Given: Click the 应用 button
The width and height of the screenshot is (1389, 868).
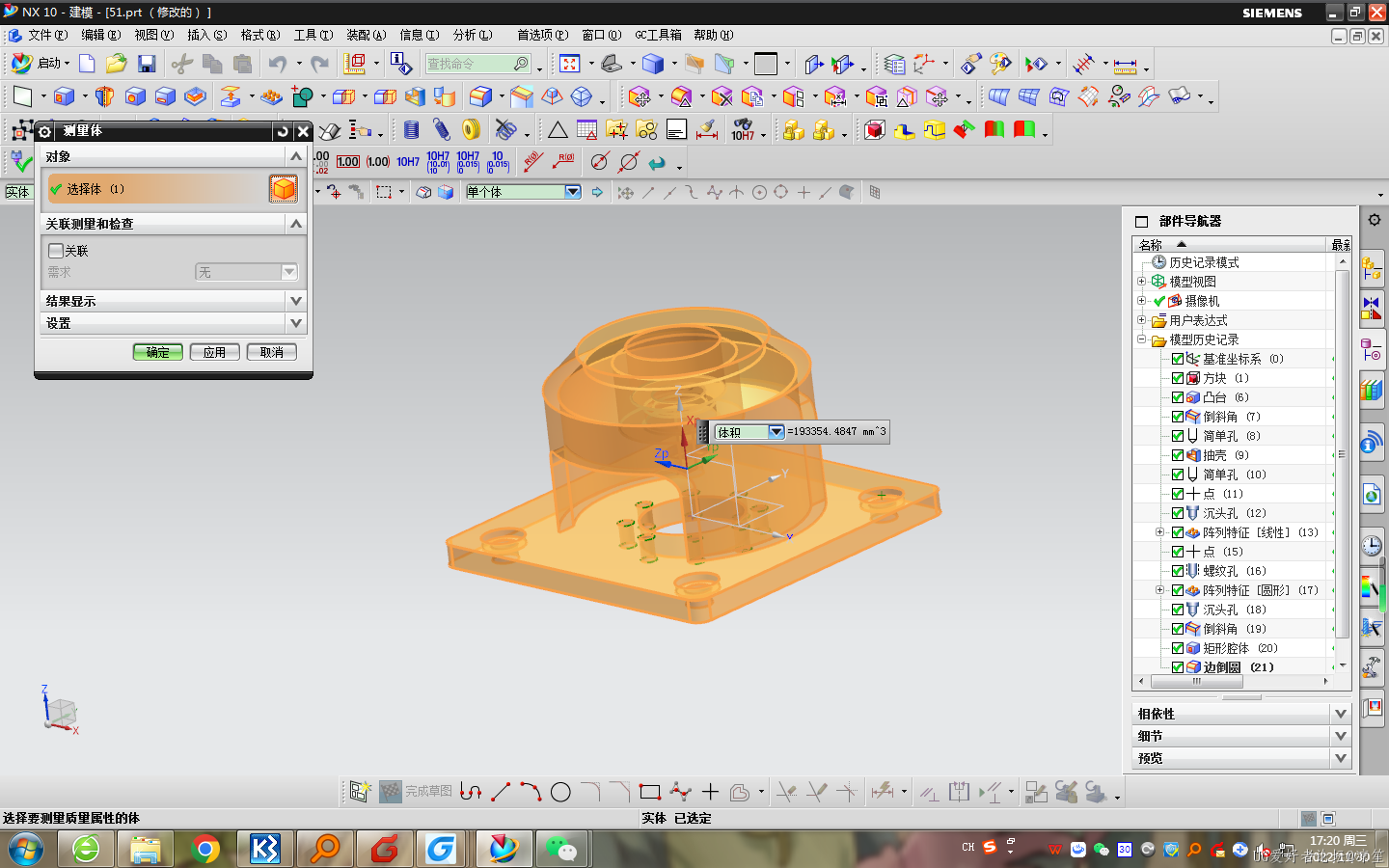Looking at the screenshot, I should tap(214, 352).
